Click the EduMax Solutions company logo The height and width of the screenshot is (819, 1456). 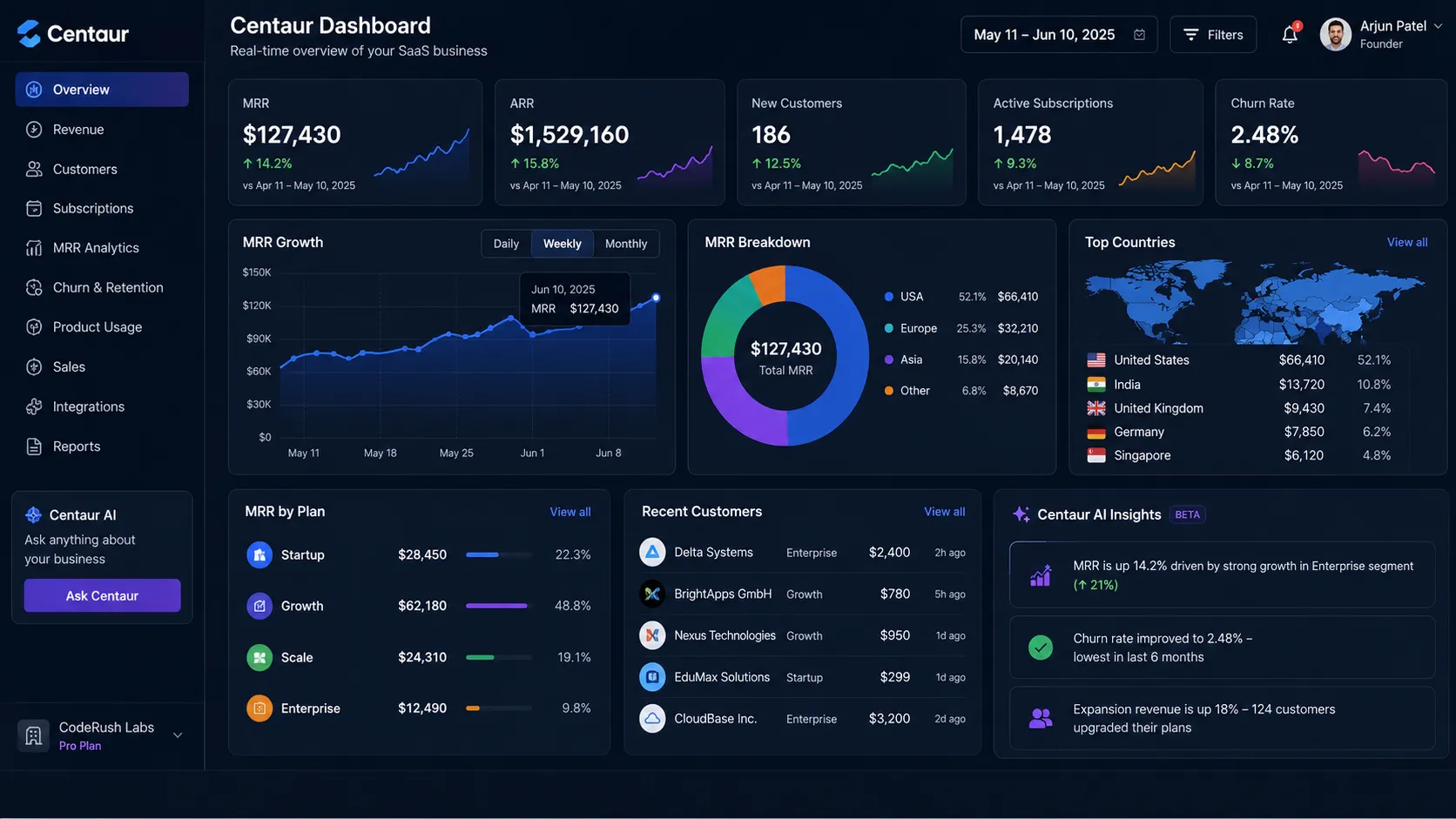point(652,677)
